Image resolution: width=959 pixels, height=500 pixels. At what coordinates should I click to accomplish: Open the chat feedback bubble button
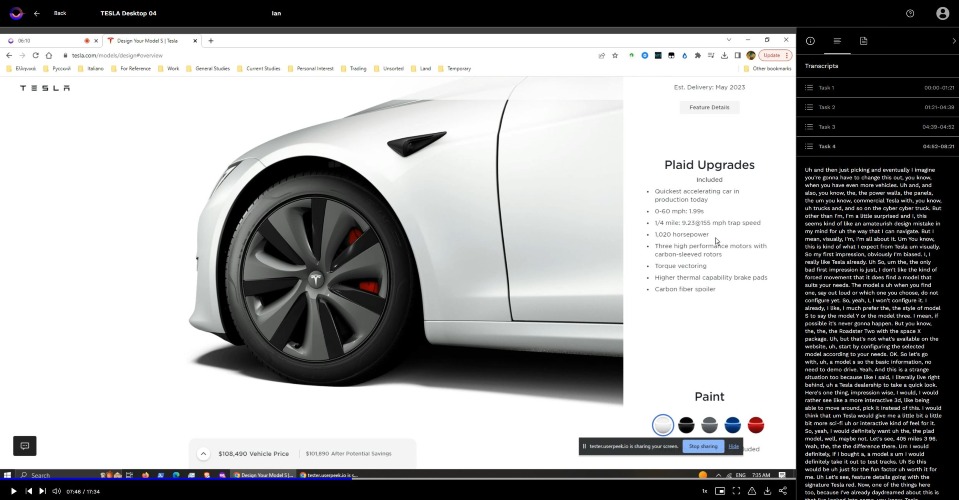(25, 446)
